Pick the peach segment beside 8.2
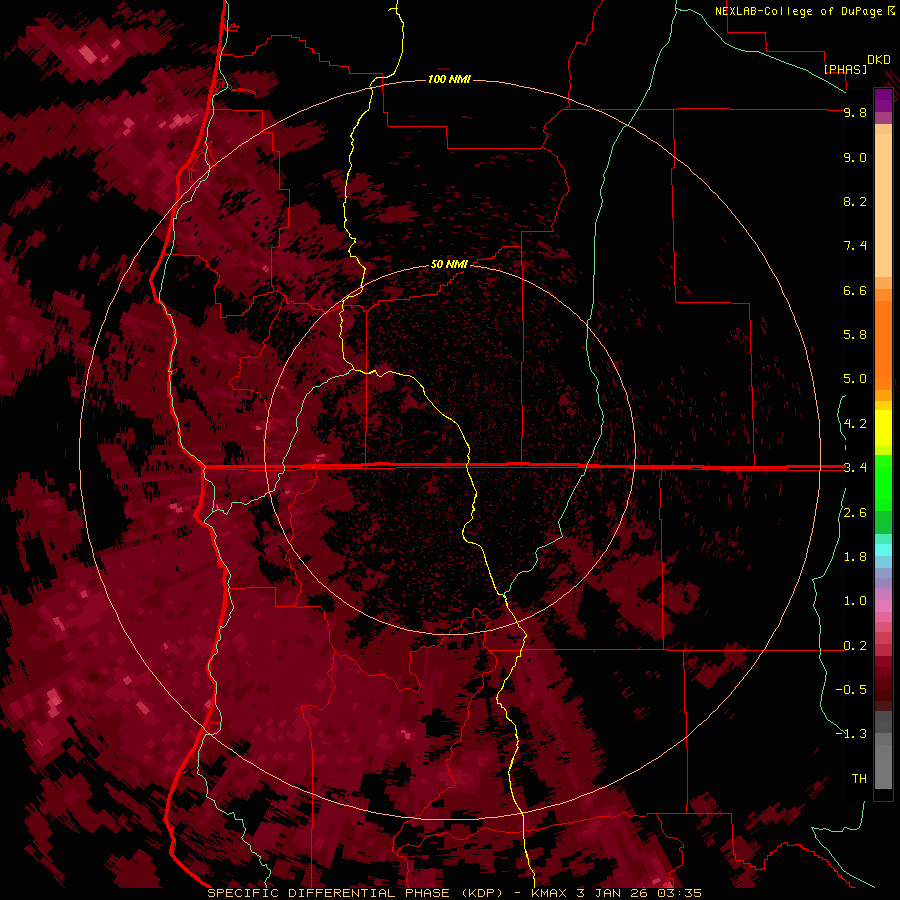900x900 pixels. [x=883, y=205]
